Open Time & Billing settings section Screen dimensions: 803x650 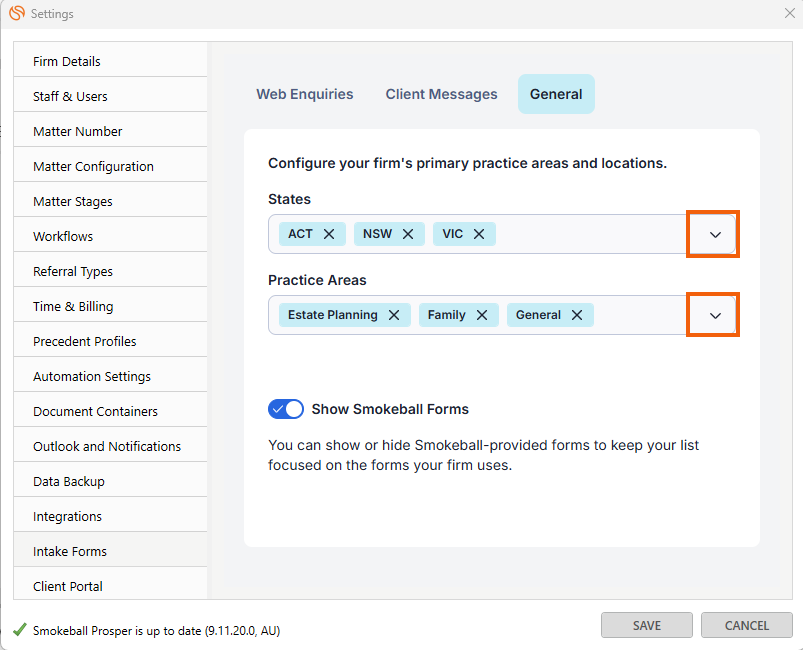(x=73, y=306)
